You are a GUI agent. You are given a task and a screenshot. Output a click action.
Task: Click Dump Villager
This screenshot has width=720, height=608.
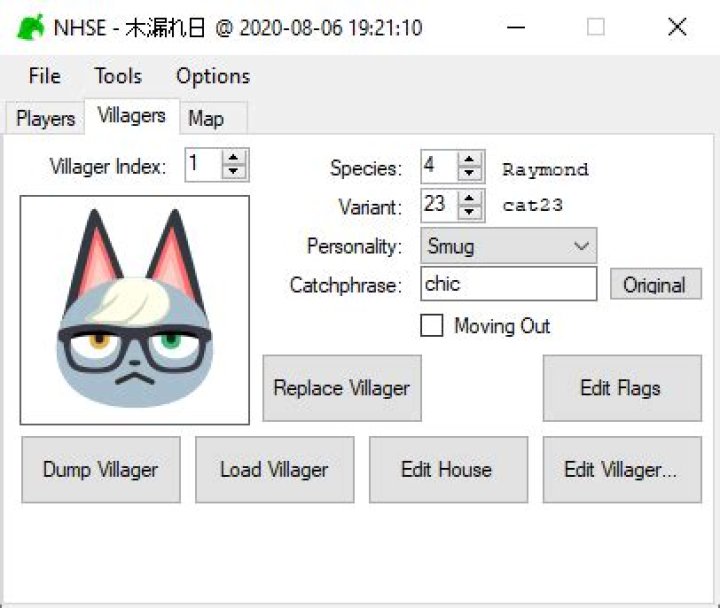[101, 470]
